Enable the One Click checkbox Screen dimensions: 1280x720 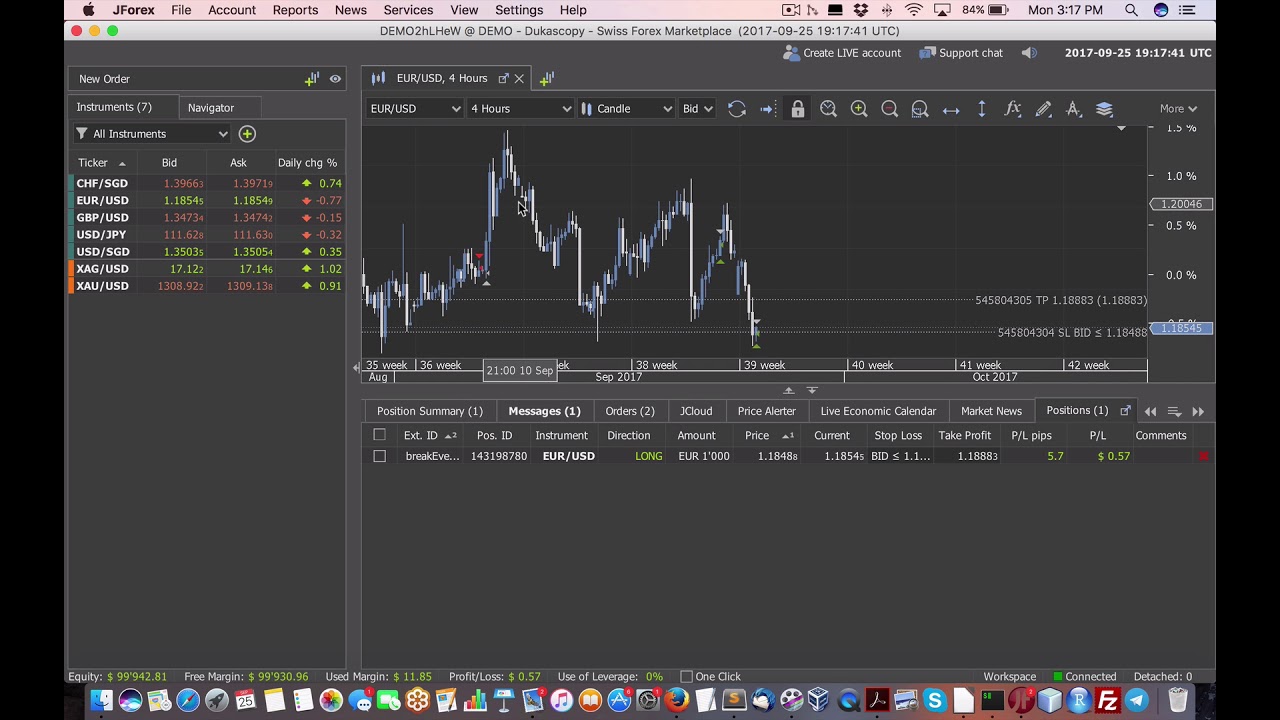[686, 677]
